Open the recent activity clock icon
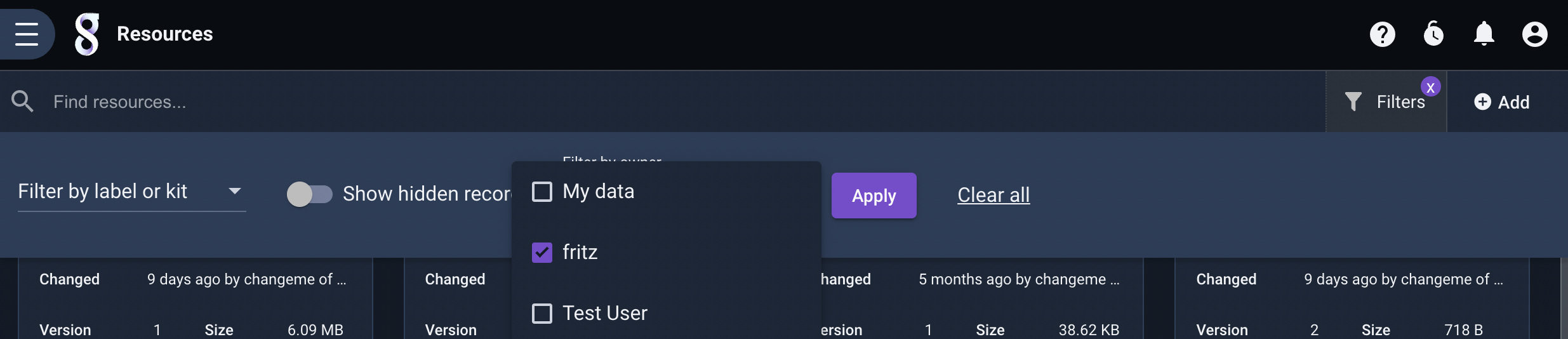This screenshot has height=339, width=1568. 1433,34
